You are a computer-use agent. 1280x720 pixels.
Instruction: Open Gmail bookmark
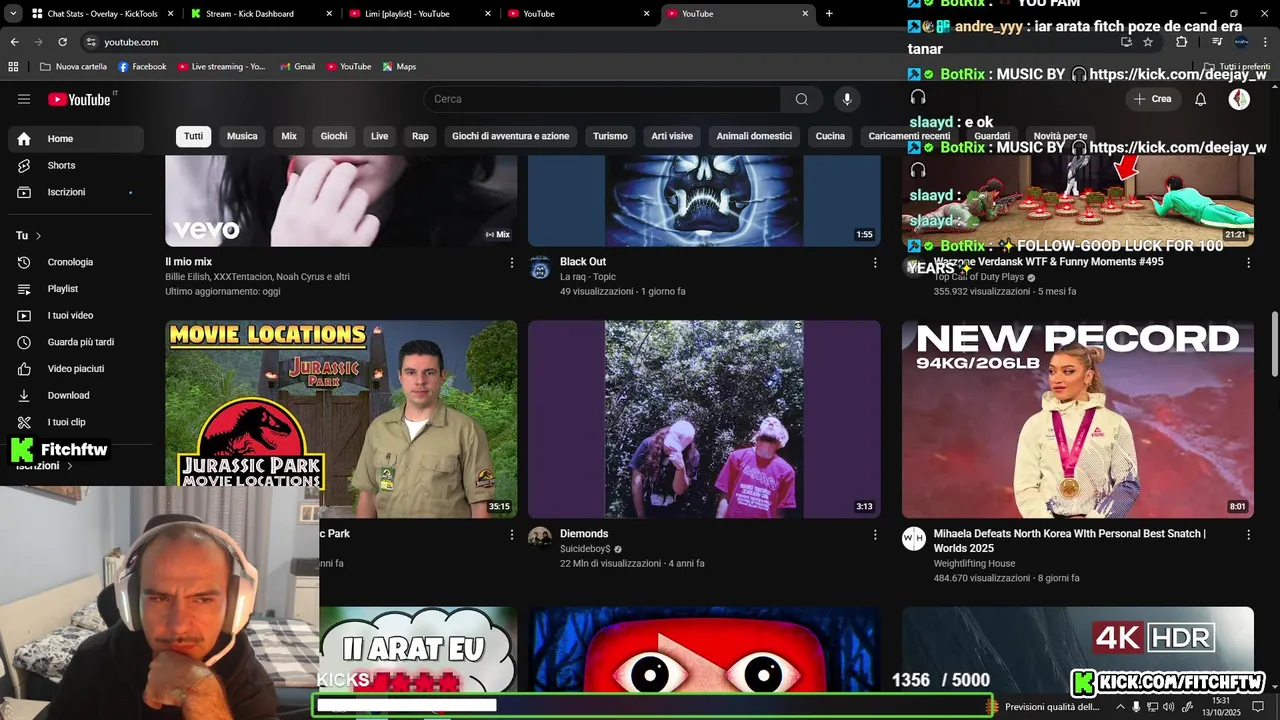[297, 67]
